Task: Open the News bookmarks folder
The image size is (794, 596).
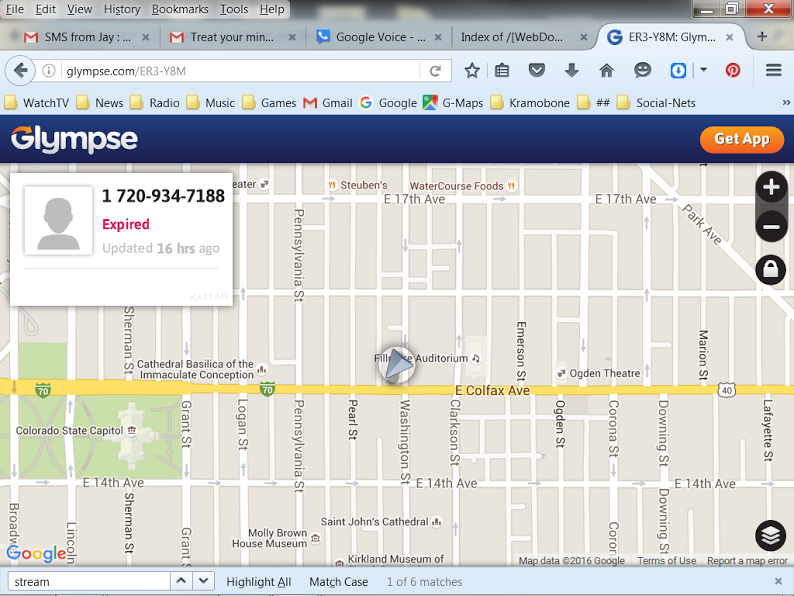Action: click(100, 103)
